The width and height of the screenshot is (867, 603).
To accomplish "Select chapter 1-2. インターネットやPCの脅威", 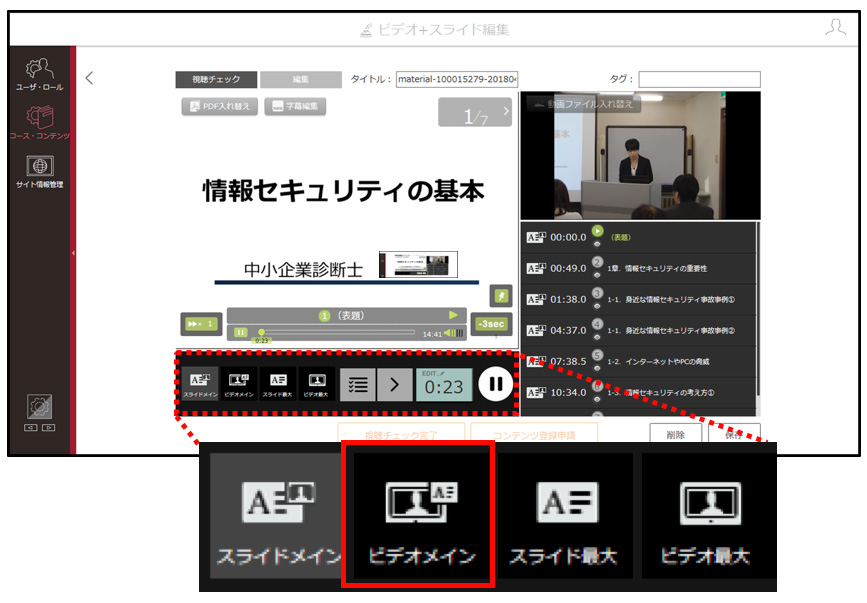I will pos(658,361).
